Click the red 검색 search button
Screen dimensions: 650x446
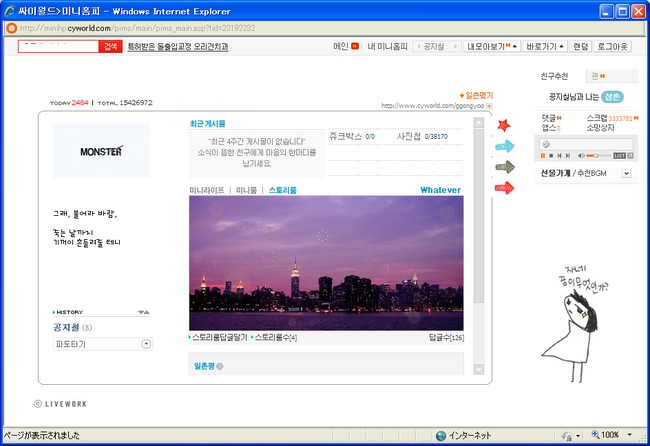(x=110, y=46)
